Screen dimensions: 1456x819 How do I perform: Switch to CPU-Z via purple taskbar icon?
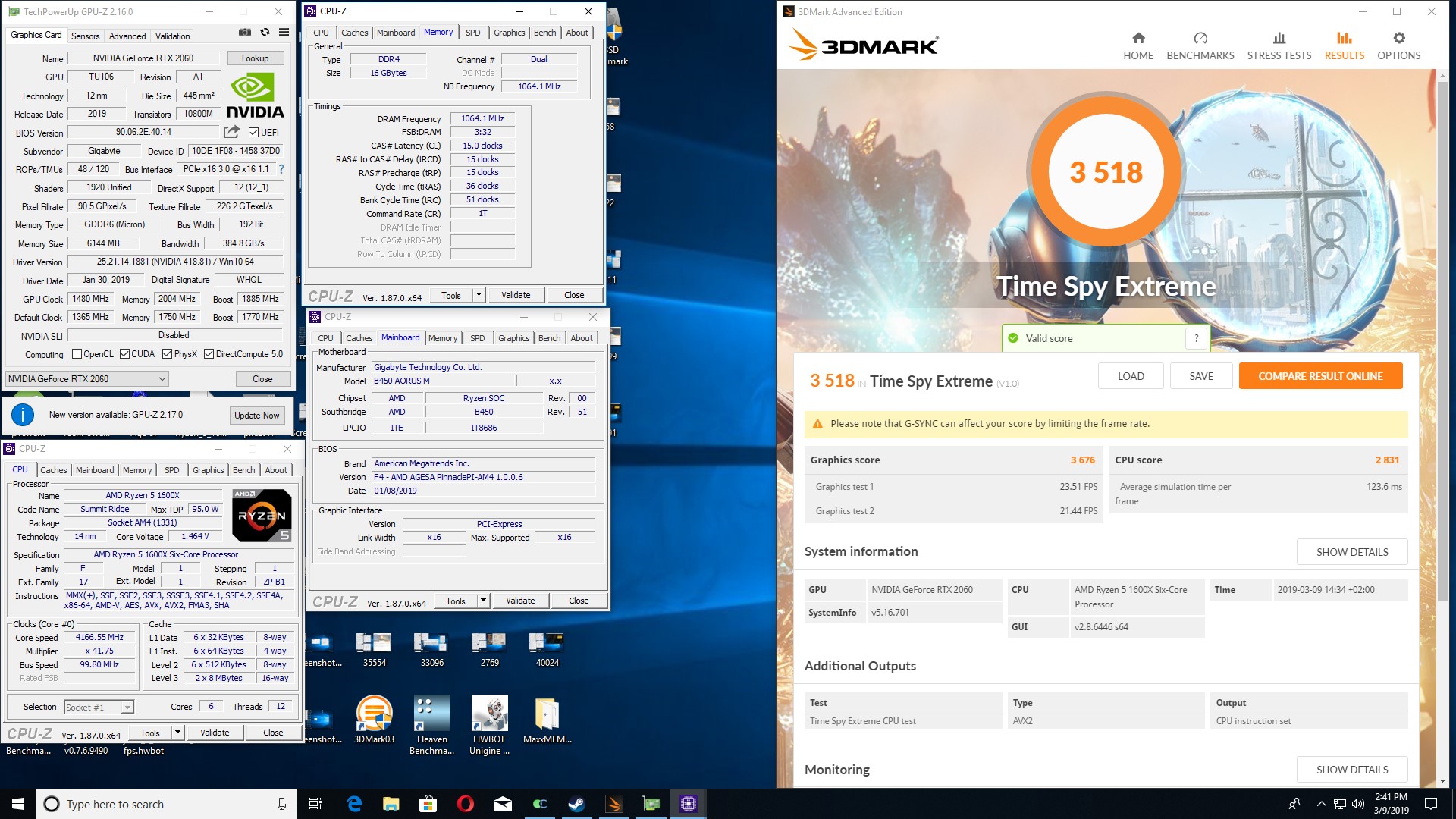tap(689, 804)
